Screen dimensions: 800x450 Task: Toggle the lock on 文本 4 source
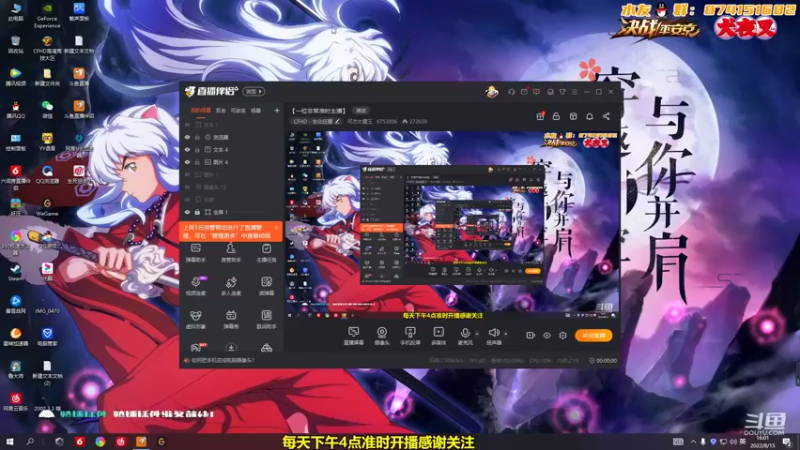click(197, 149)
